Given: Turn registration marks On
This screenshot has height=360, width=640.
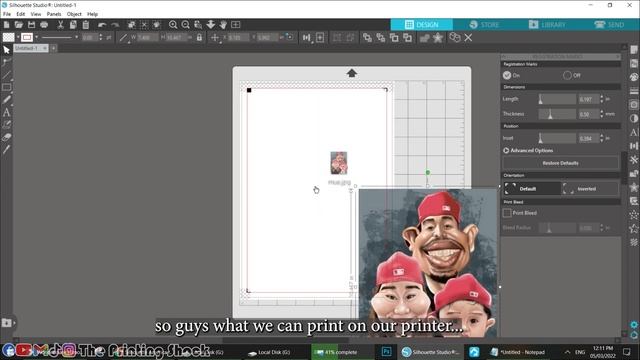Looking at the screenshot, I should click(x=507, y=75).
